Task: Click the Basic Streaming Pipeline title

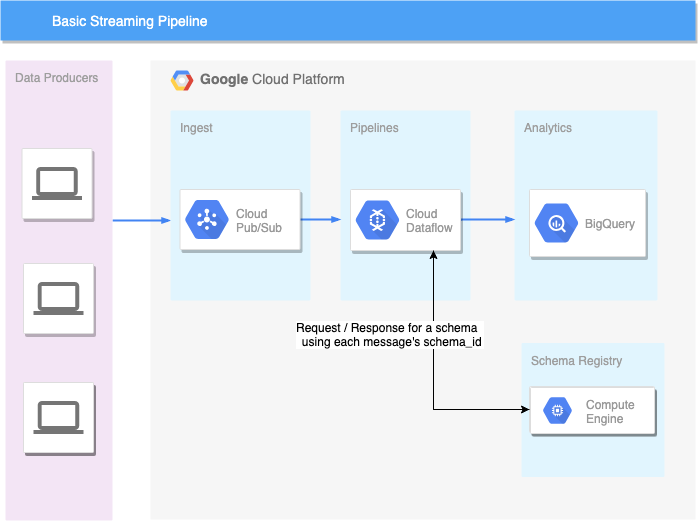Action: coord(130,21)
